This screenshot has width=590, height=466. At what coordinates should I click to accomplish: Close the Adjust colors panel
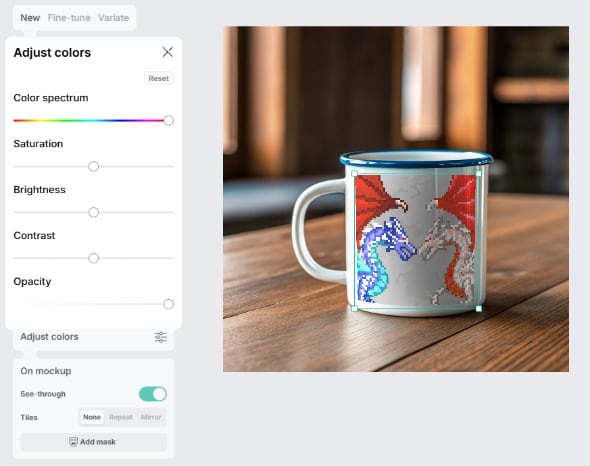point(167,52)
